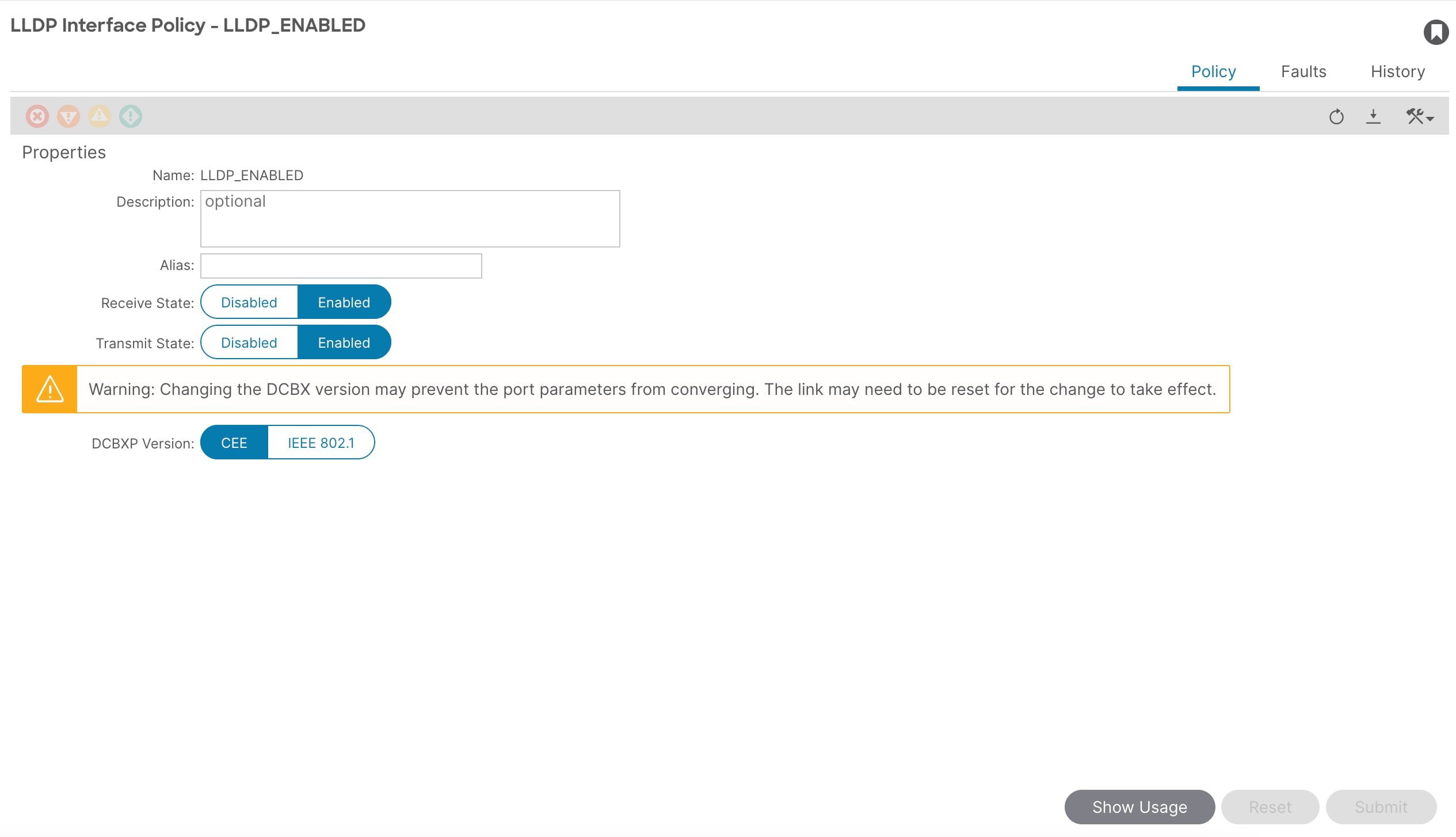Click the DCBX warning banner triangle
This screenshot has height=837, width=1456.
pyautogui.click(x=49, y=389)
